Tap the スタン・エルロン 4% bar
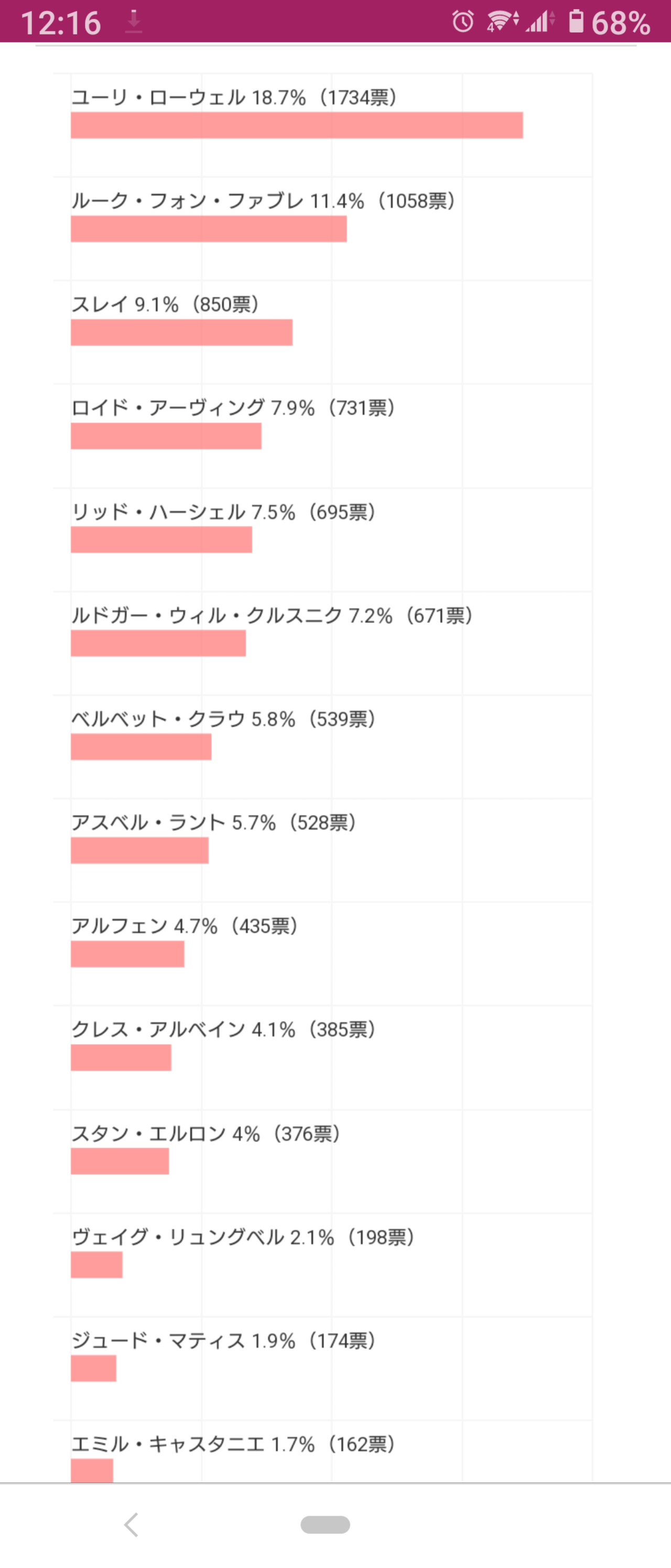 [120, 1161]
